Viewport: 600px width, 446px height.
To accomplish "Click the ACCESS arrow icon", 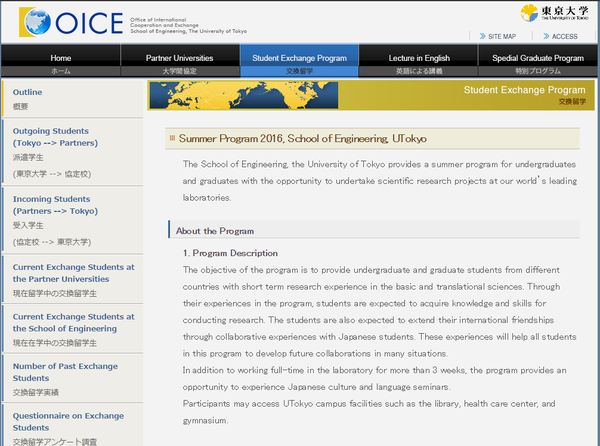I will (546, 36).
